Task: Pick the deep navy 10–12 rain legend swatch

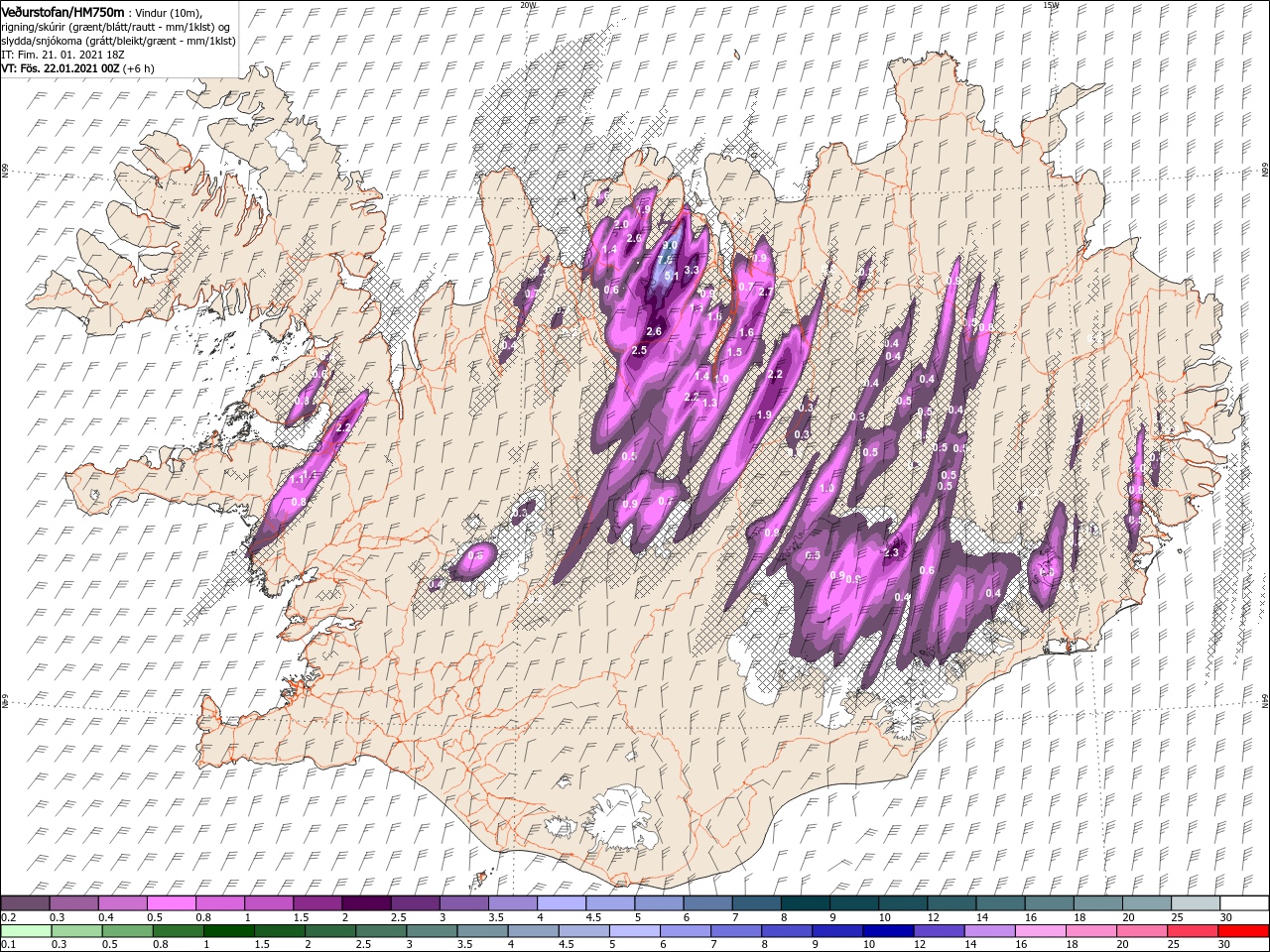Action: (887, 930)
